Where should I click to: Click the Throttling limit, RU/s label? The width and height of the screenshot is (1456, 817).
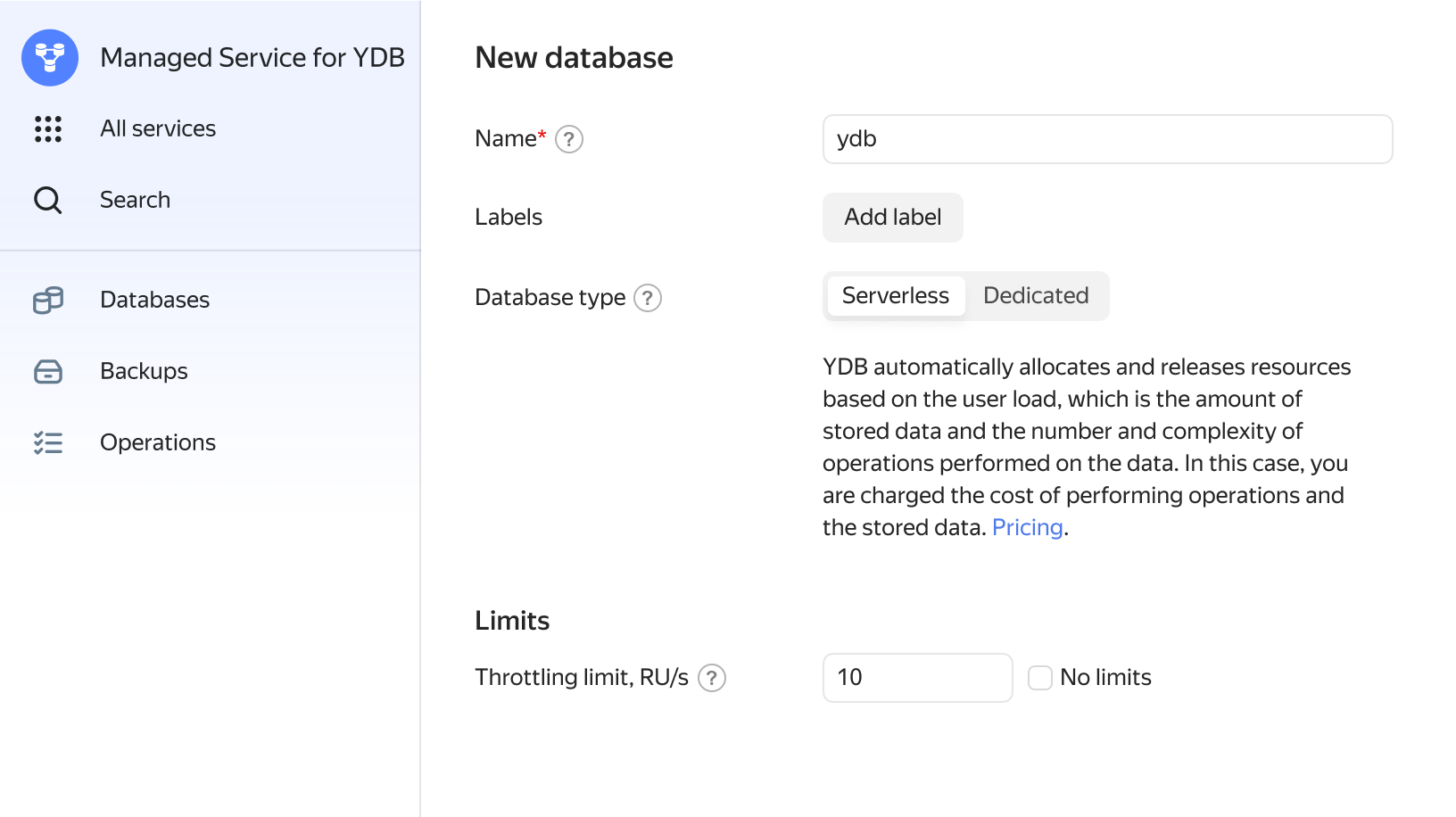pyautogui.click(x=582, y=678)
